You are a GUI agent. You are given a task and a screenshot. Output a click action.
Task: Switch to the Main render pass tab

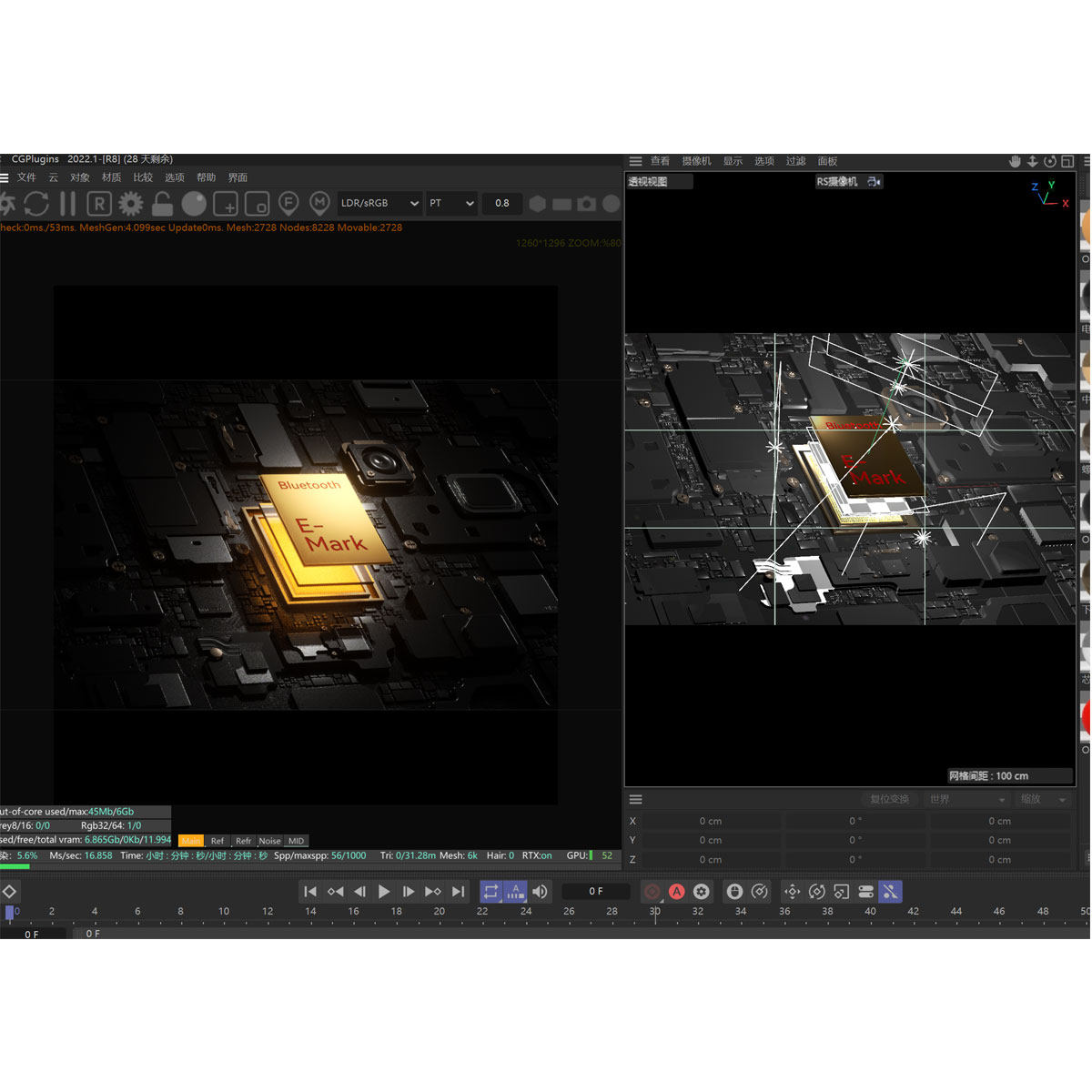(191, 841)
